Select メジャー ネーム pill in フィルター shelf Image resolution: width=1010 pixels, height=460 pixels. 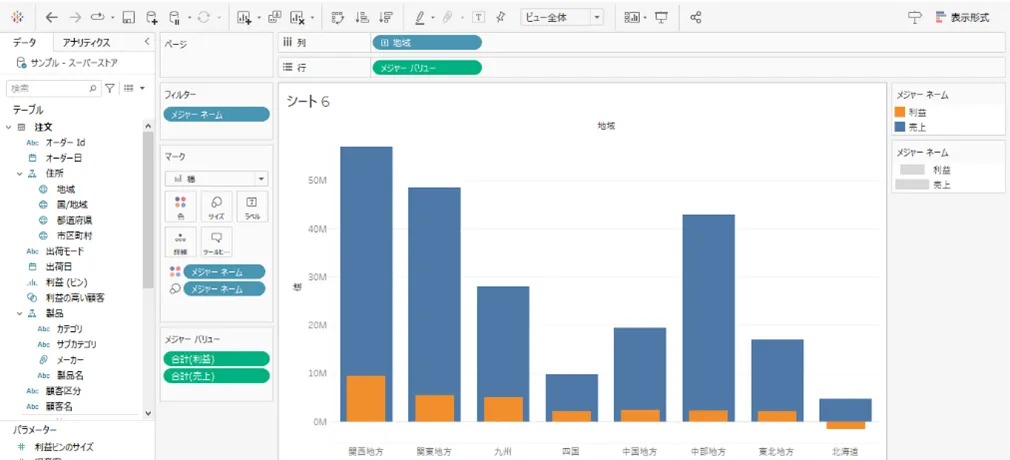(x=216, y=115)
